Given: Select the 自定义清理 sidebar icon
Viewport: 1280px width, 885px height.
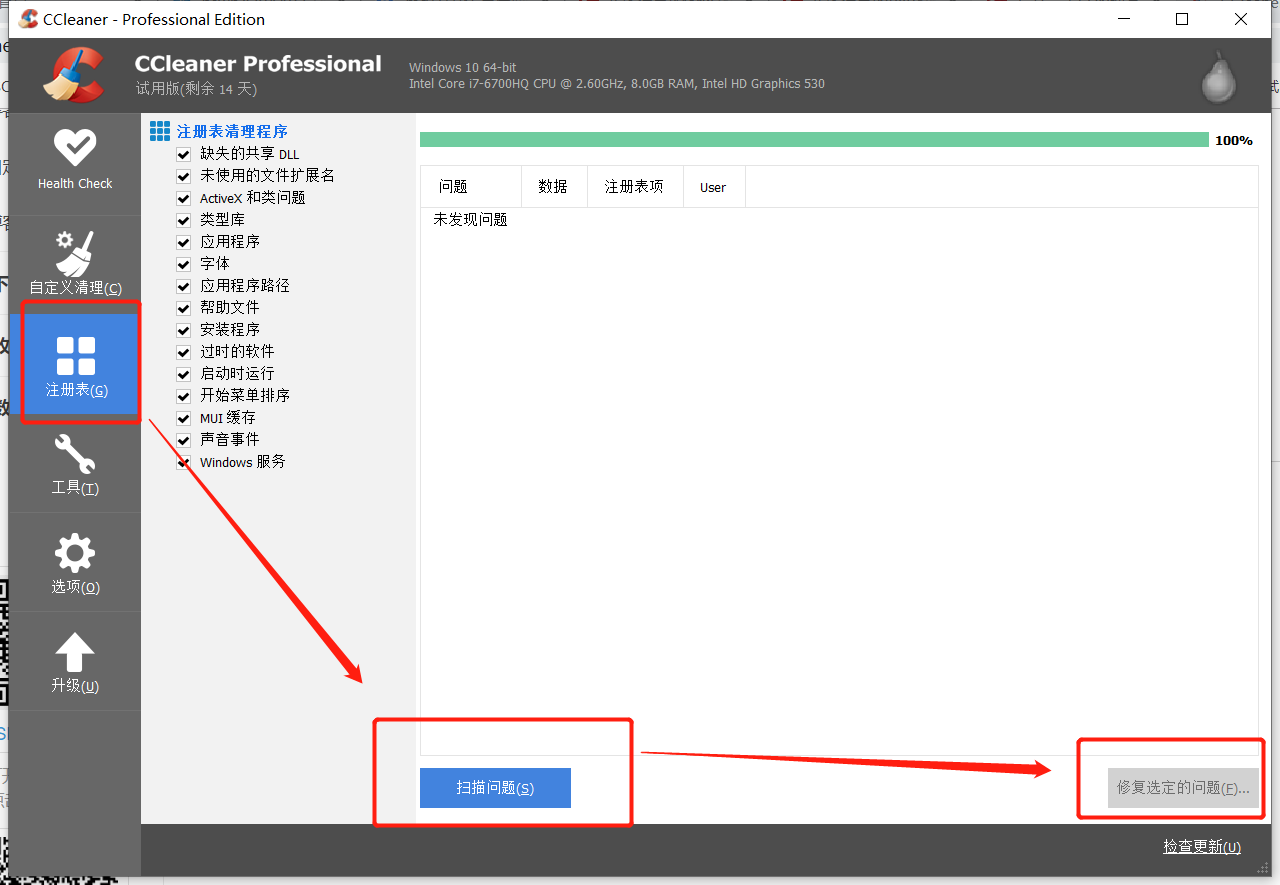Looking at the screenshot, I should coord(75,260).
